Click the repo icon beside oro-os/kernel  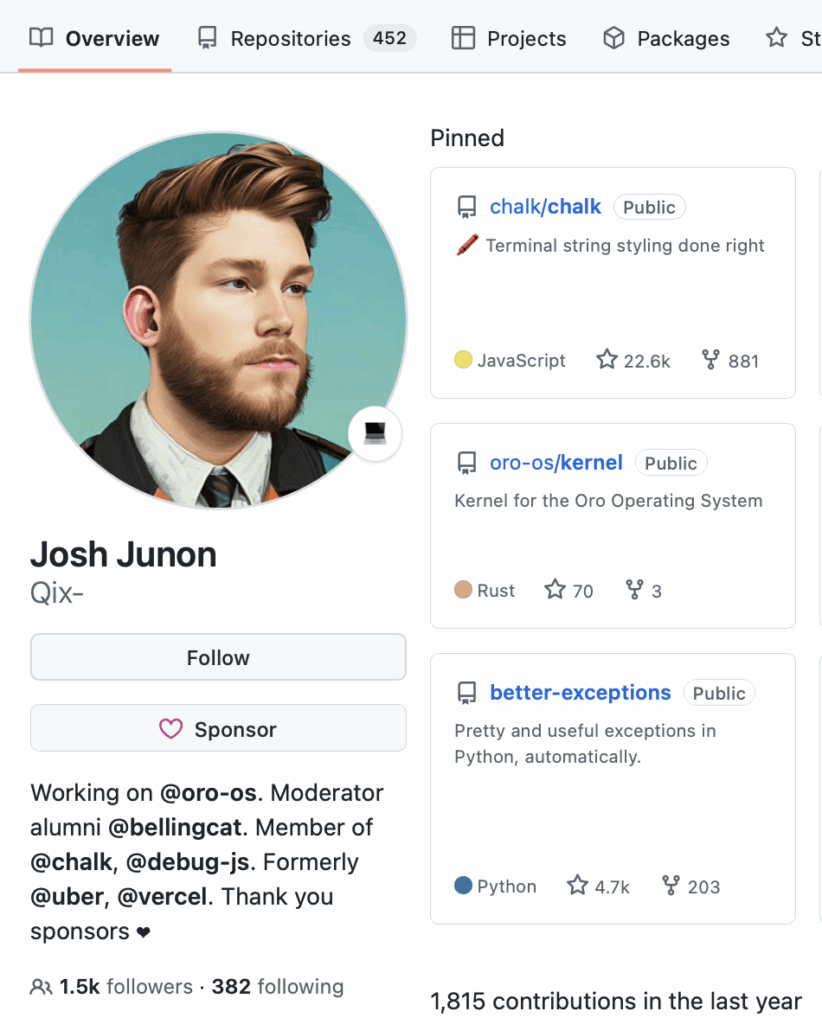coord(467,463)
